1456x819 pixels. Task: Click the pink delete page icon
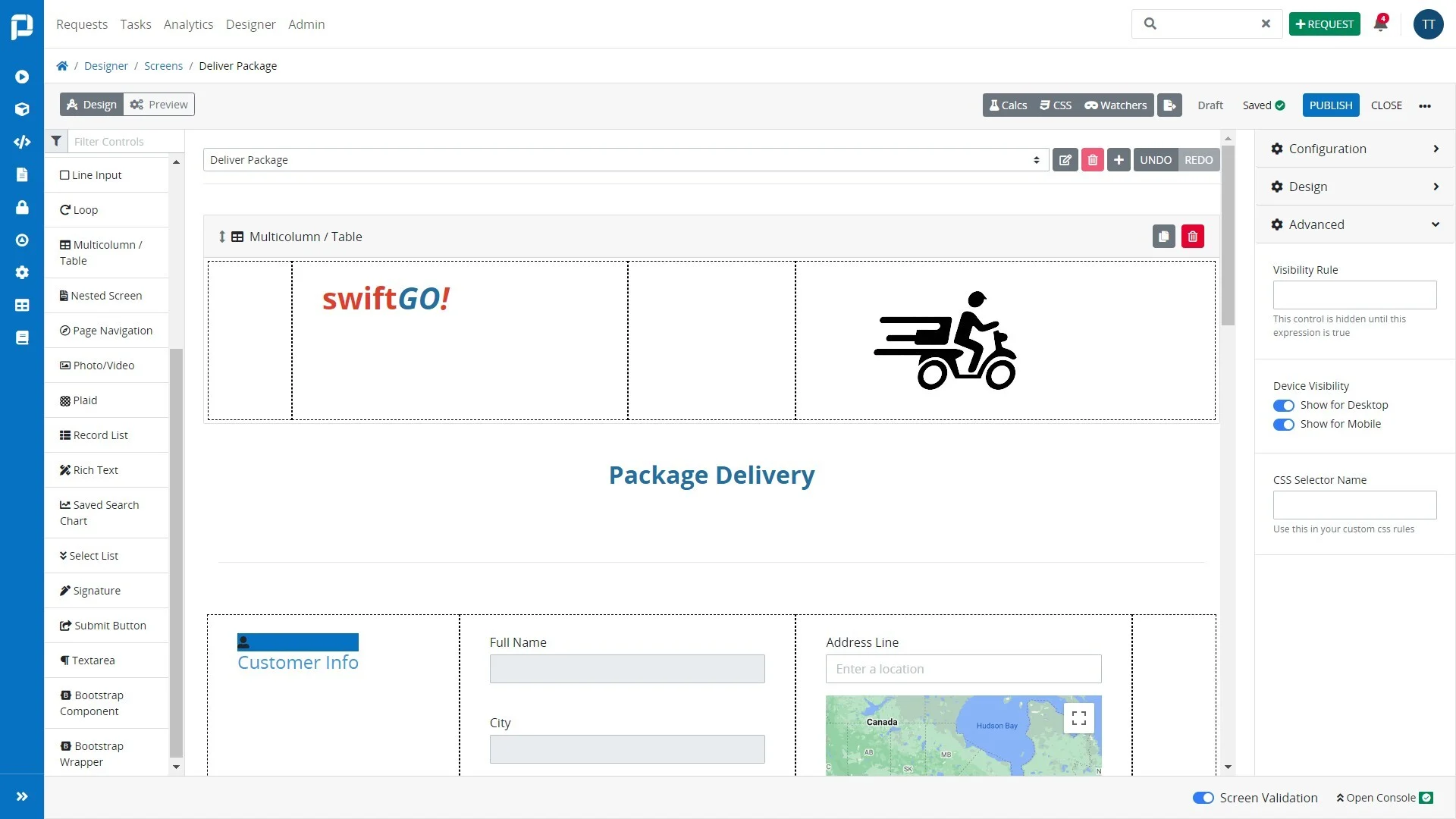[x=1092, y=160]
